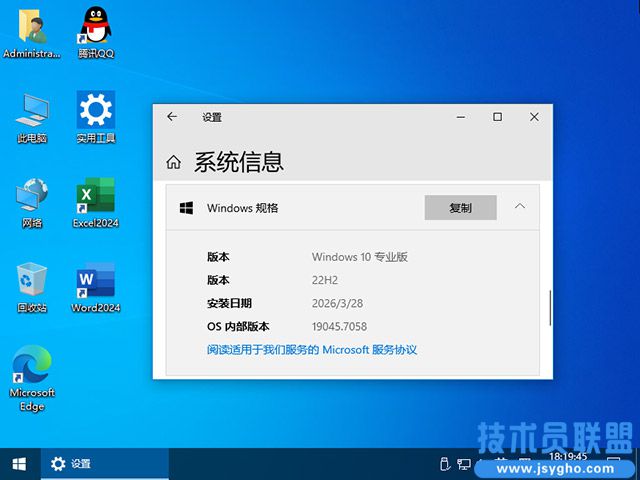Open the Microsoft 服务协议 link
The width and height of the screenshot is (640, 480).
tap(312, 350)
